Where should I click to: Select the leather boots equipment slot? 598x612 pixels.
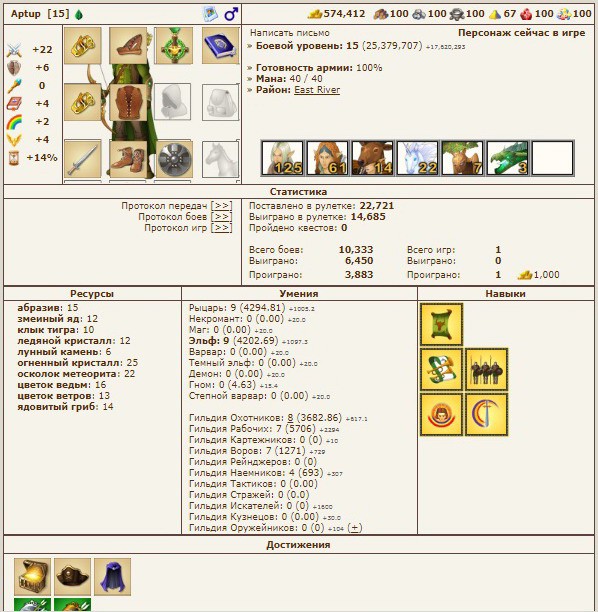128,159
